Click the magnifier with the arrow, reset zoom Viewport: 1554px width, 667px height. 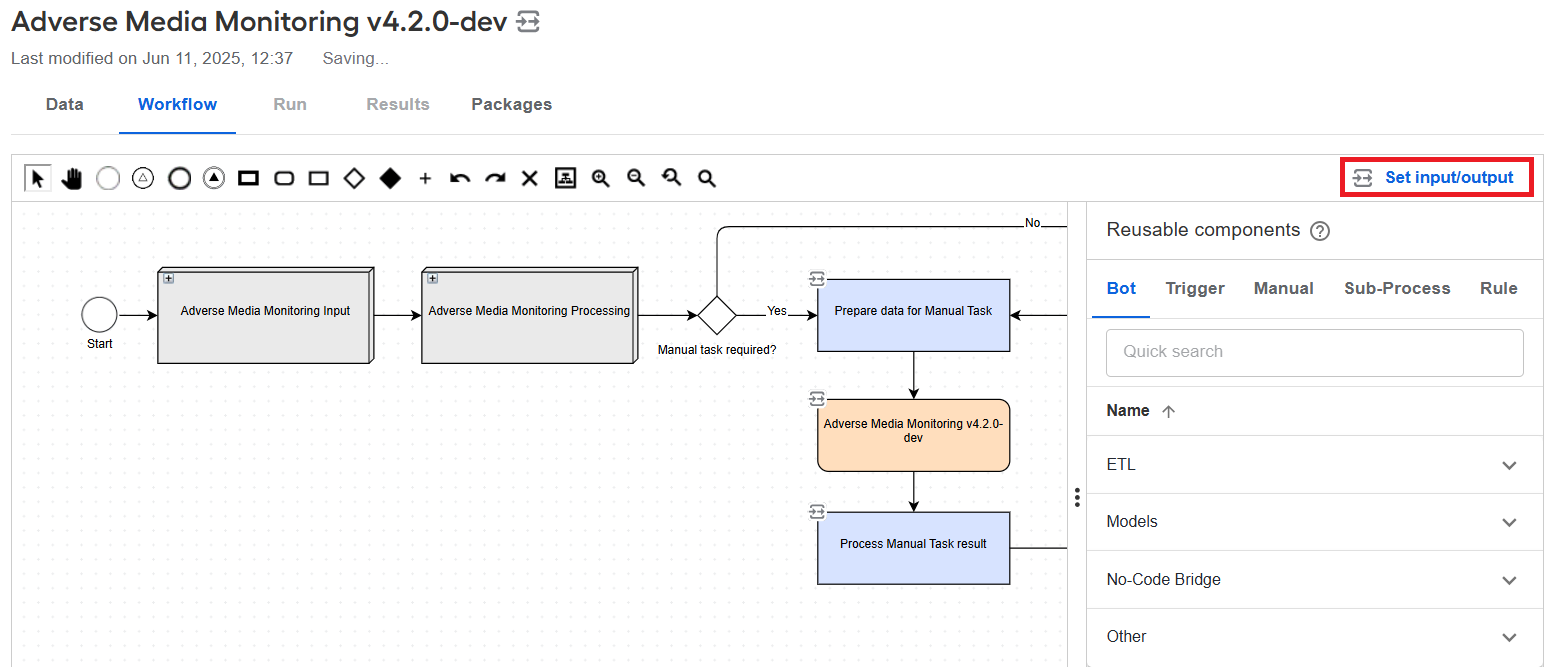pos(671,178)
